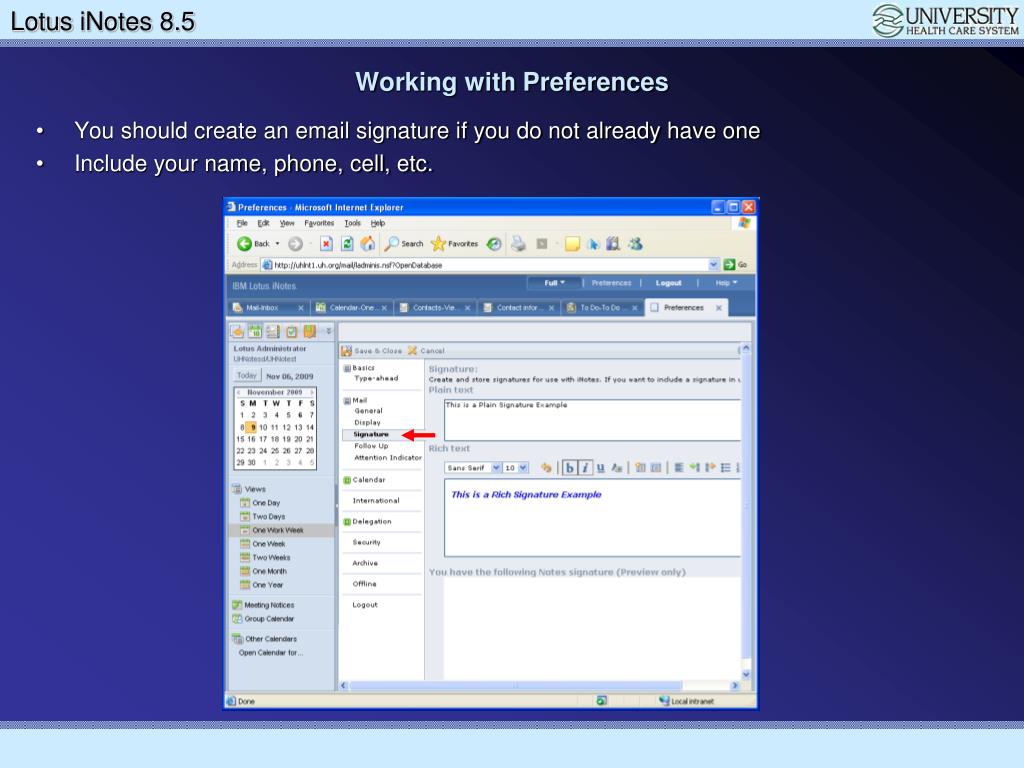Stop page loading with red X icon
Screen dimensions: 1024x768
326,244
